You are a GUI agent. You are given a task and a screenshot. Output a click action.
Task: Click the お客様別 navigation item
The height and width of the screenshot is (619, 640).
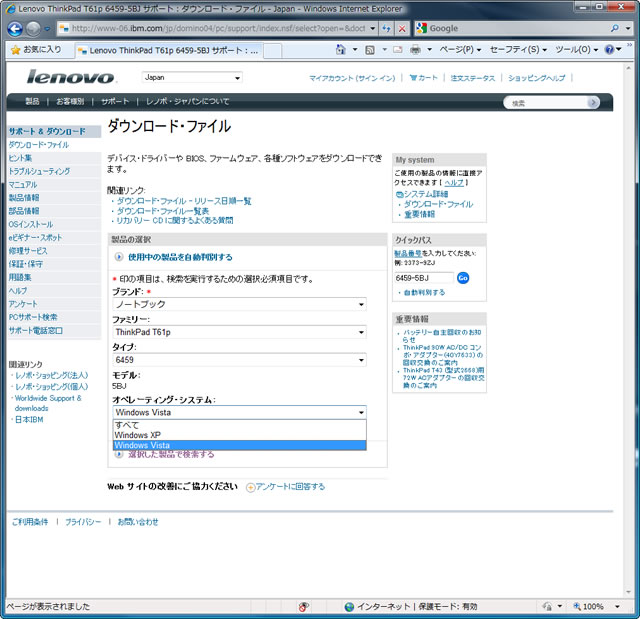pyautogui.click(x=70, y=102)
